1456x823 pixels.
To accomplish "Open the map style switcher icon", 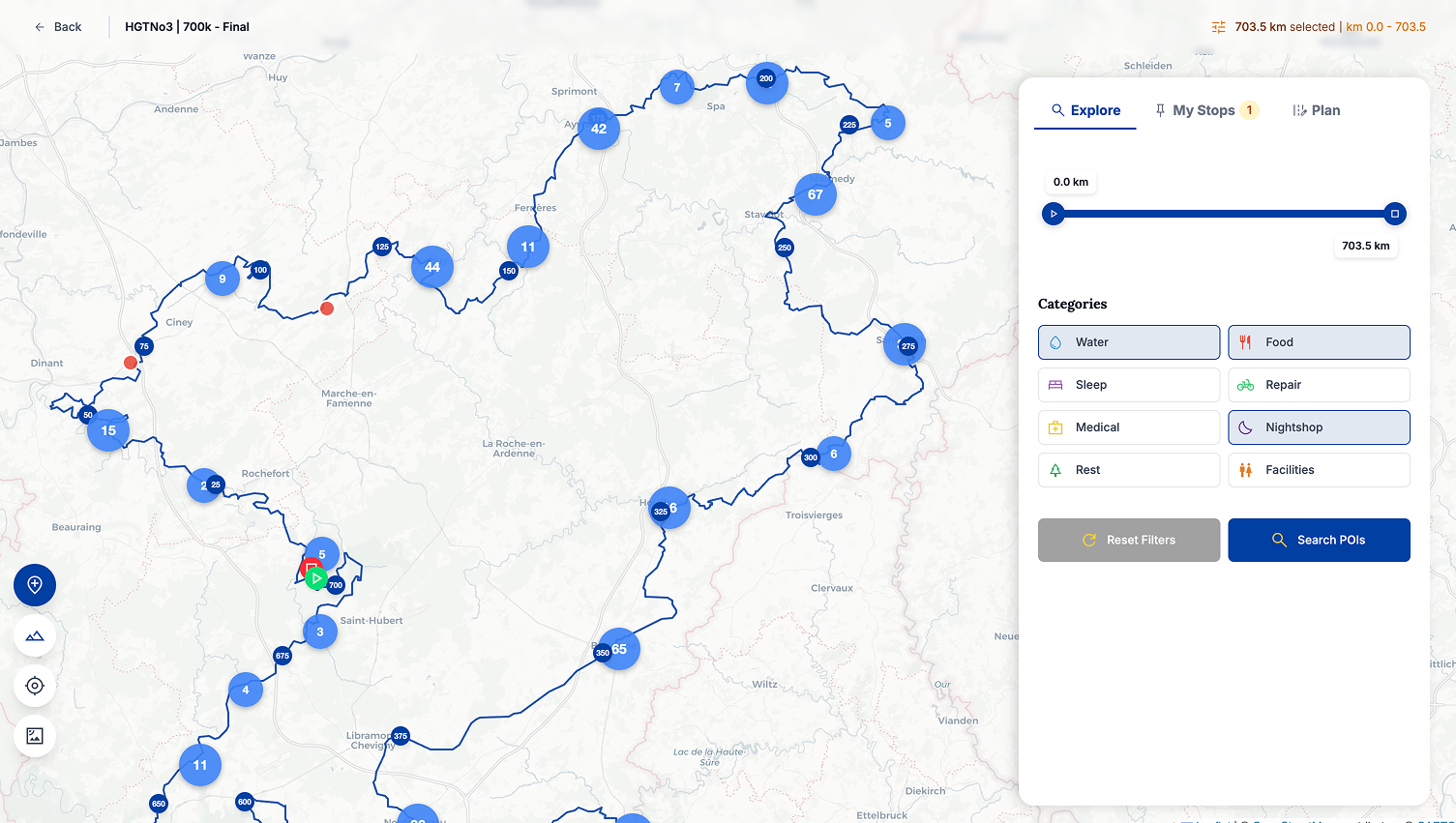I will click(x=35, y=736).
